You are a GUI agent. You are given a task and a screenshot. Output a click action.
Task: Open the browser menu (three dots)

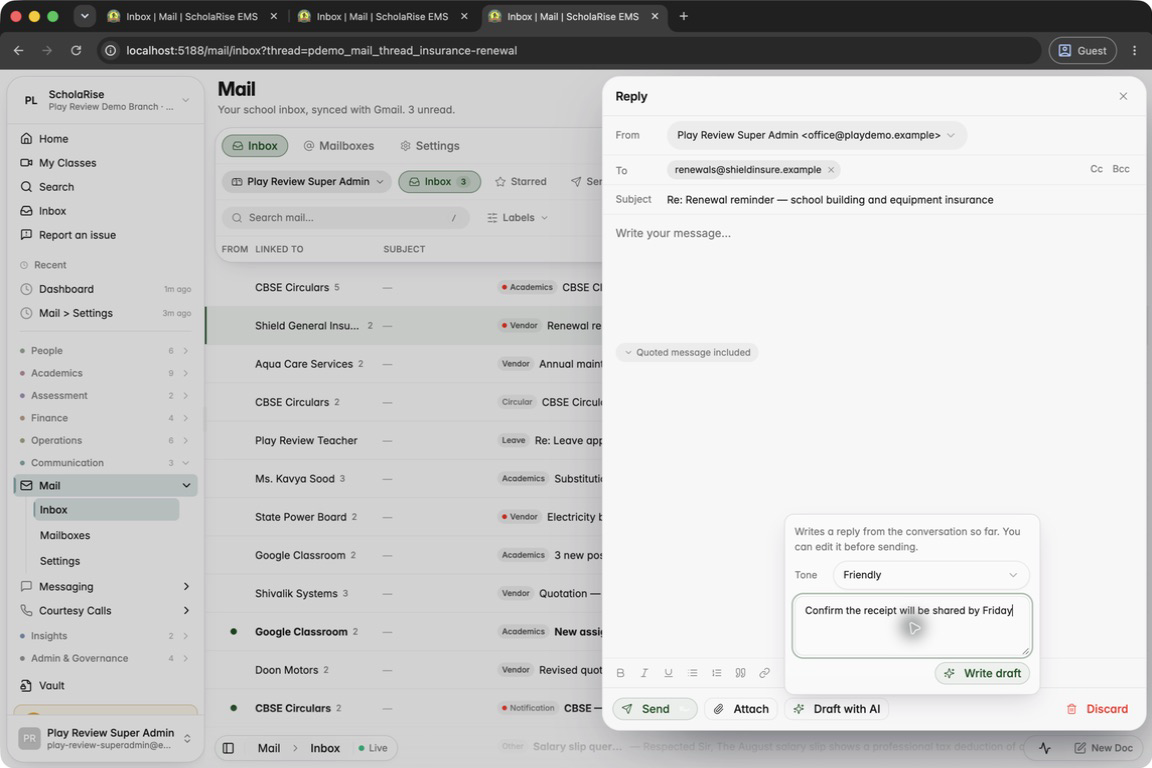pos(1134,51)
